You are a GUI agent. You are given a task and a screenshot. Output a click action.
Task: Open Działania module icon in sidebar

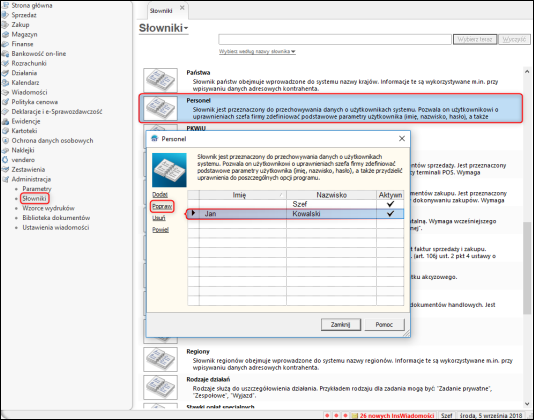[5, 73]
